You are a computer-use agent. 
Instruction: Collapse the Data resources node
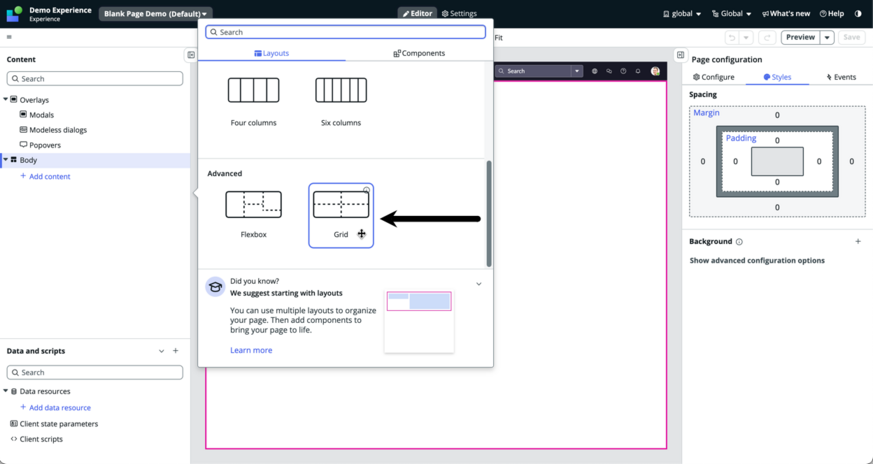pos(6,391)
